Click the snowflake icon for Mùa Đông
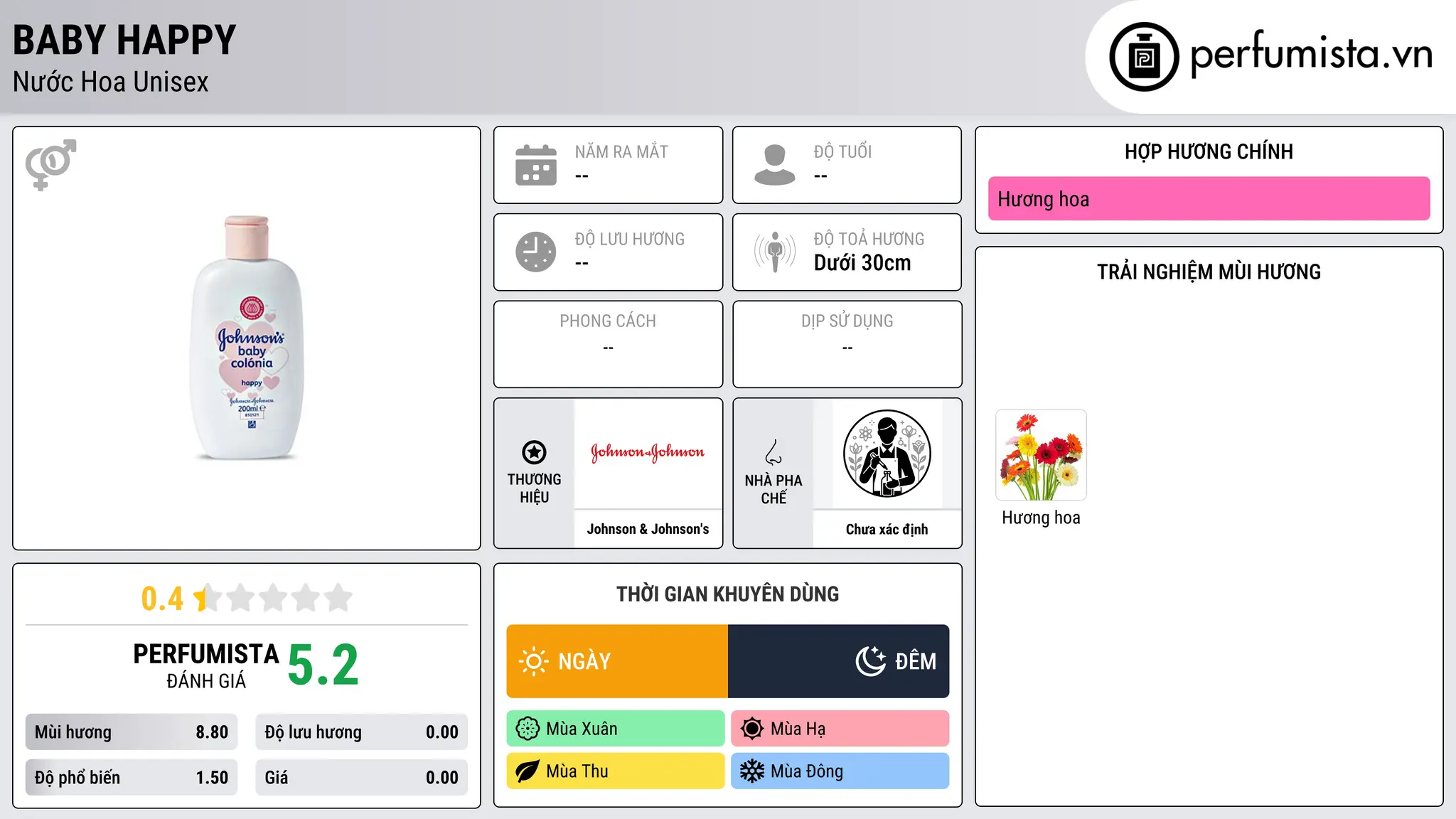Image resolution: width=1456 pixels, height=819 pixels. click(752, 771)
